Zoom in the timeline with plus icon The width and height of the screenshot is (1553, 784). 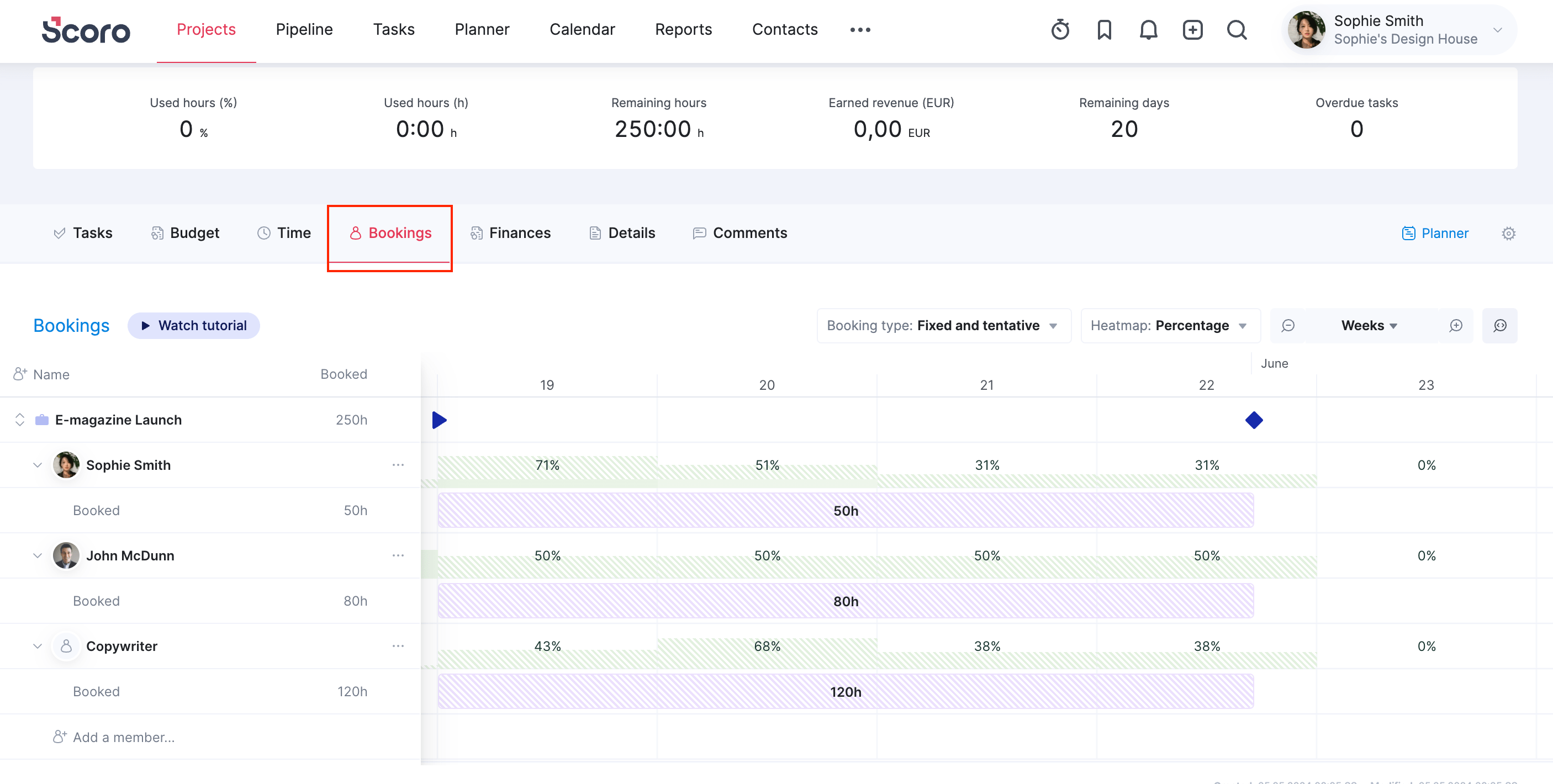[x=1456, y=325]
